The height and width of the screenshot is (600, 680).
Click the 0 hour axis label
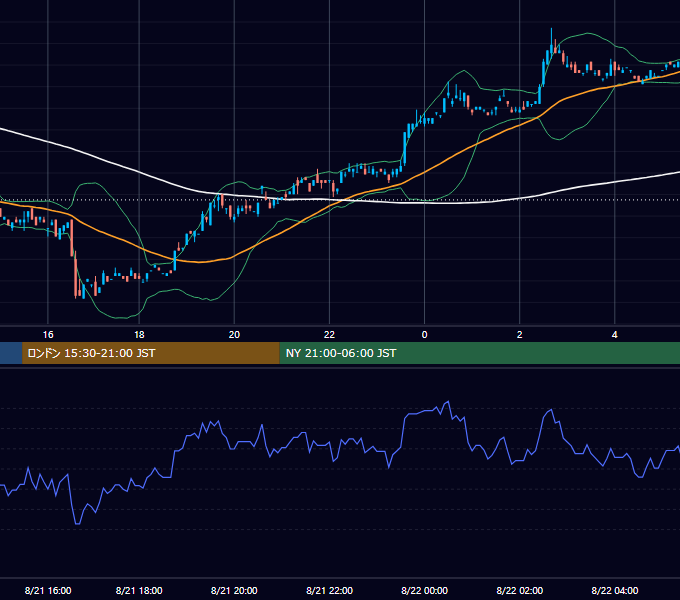425,335
